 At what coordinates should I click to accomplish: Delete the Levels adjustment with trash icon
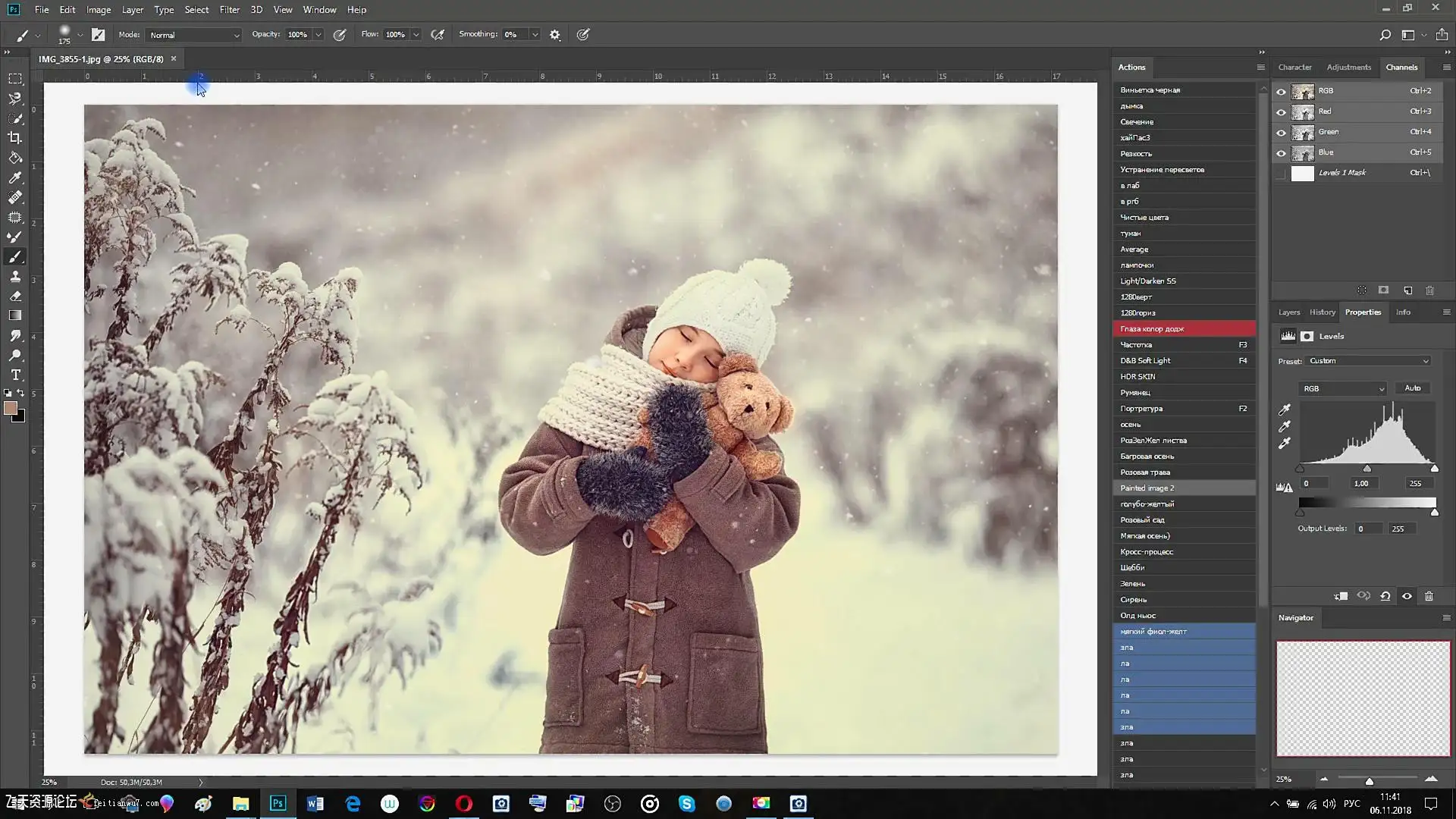pyautogui.click(x=1429, y=596)
